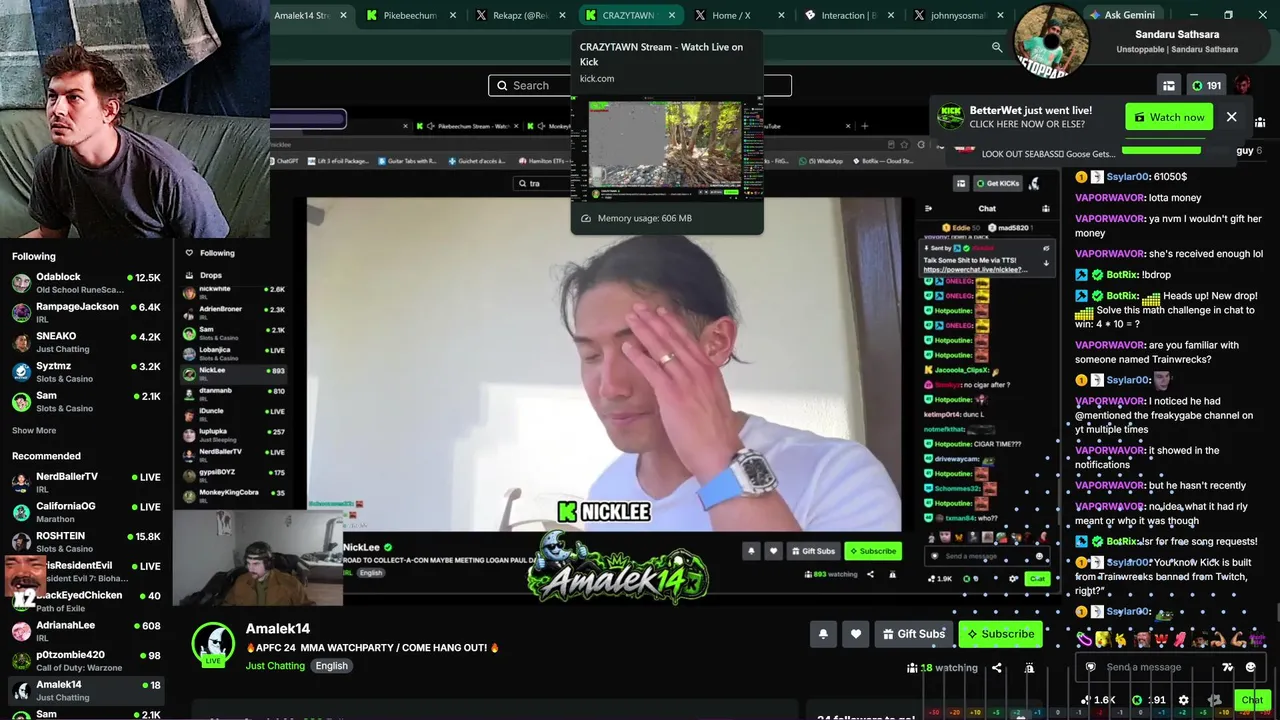Screen dimensions: 1280x720
Task: Expand the Following list with Show More
Action: click(x=34, y=431)
